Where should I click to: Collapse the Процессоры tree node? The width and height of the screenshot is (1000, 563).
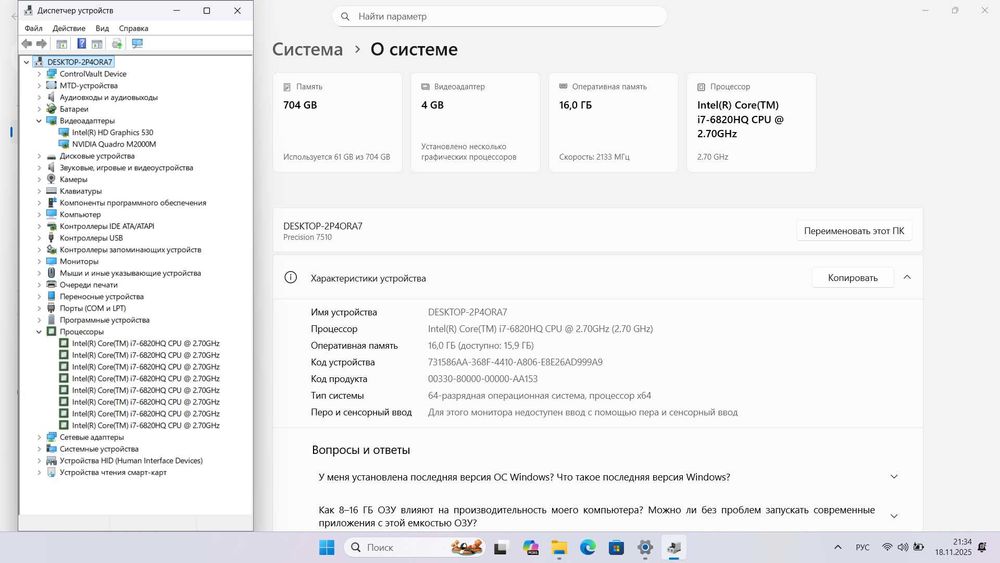[x=39, y=332]
